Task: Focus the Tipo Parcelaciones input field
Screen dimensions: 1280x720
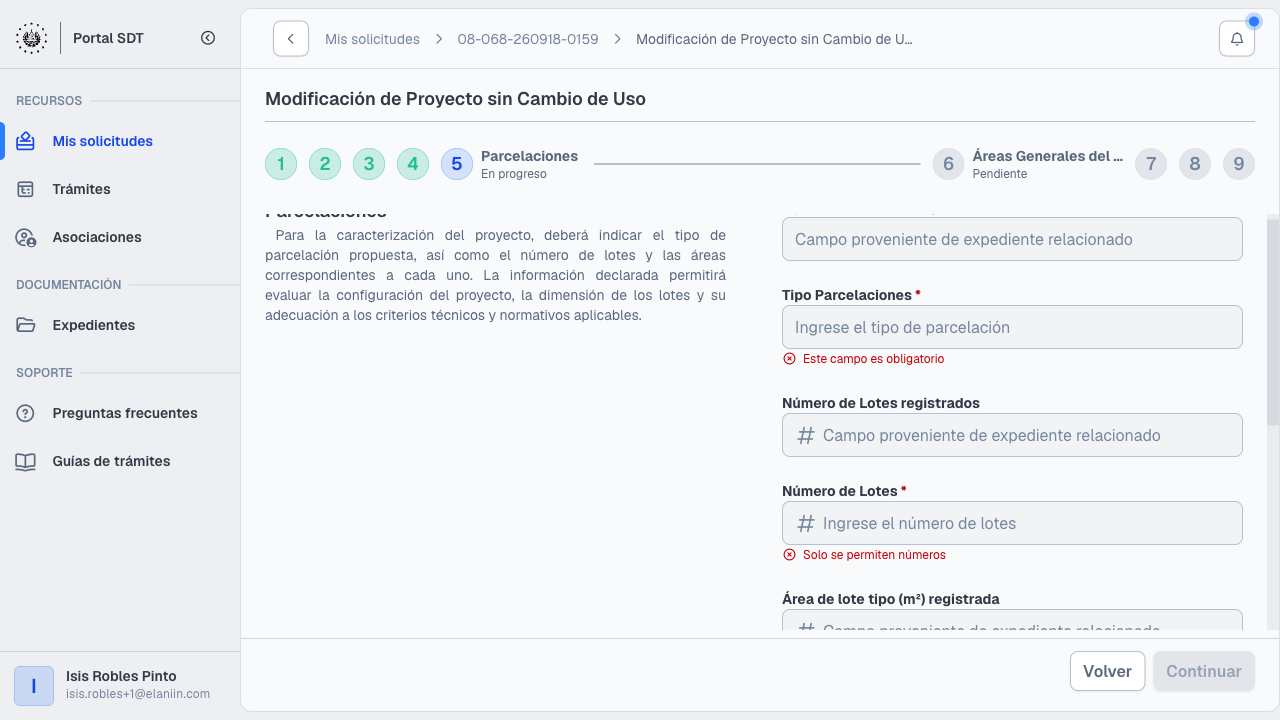Action: pyautogui.click(x=1012, y=327)
